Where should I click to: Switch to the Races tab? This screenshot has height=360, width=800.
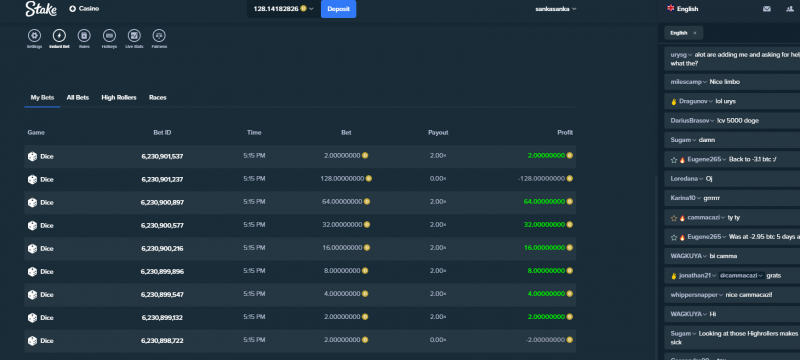point(158,97)
